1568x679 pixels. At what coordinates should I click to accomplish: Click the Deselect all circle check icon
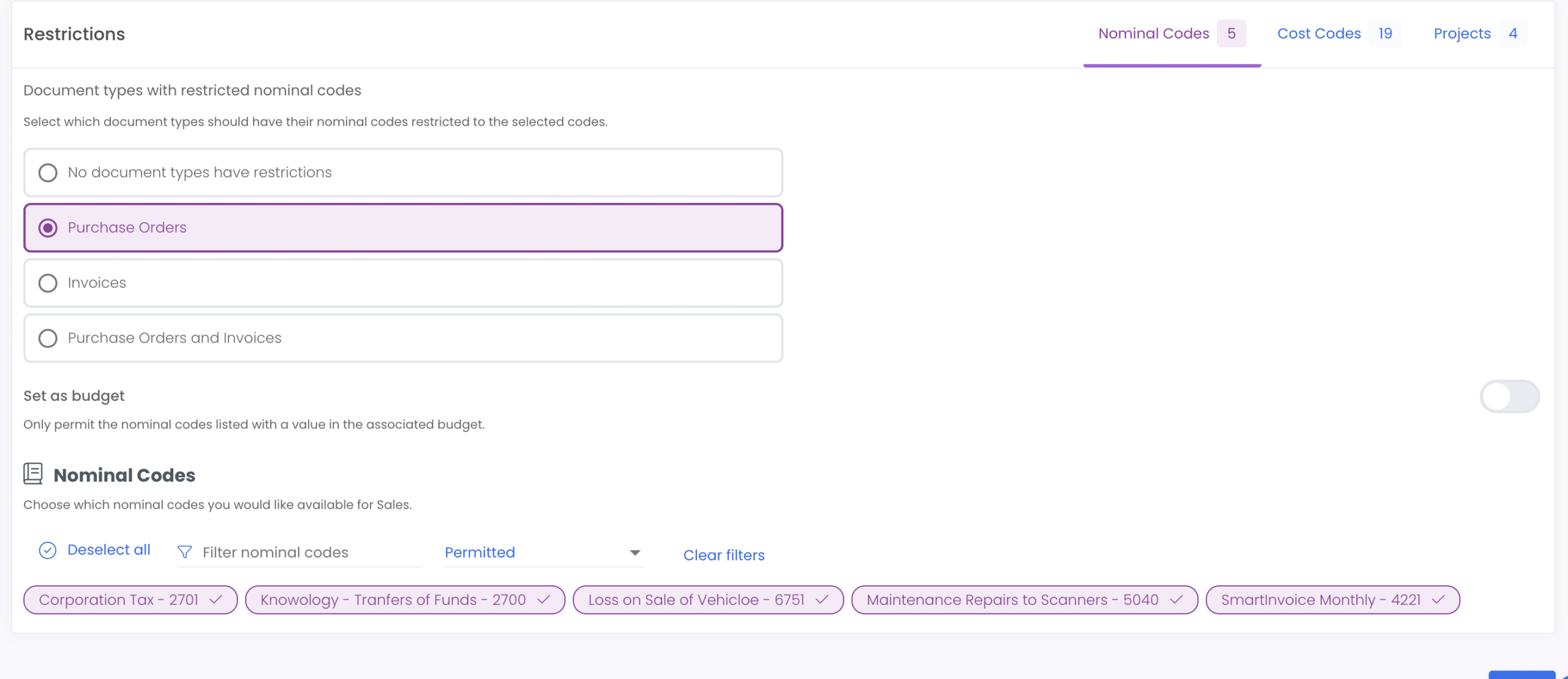(48, 550)
